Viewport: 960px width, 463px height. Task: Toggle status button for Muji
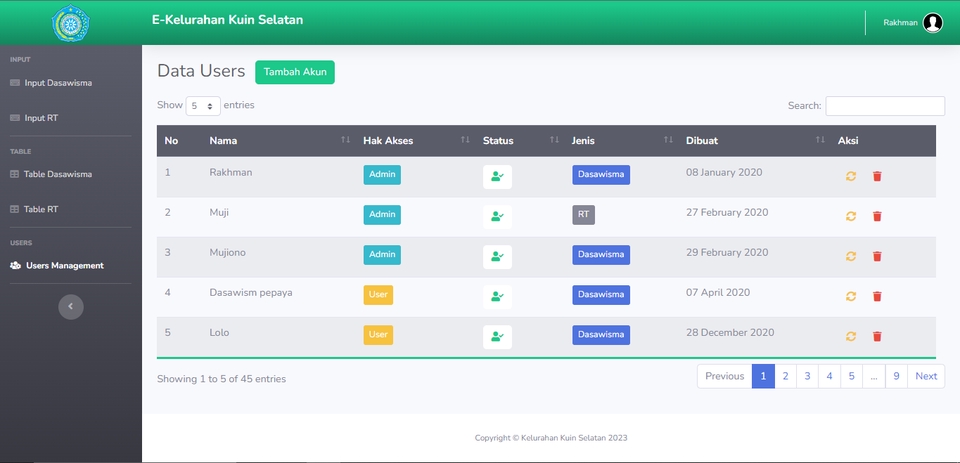point(497,217)
